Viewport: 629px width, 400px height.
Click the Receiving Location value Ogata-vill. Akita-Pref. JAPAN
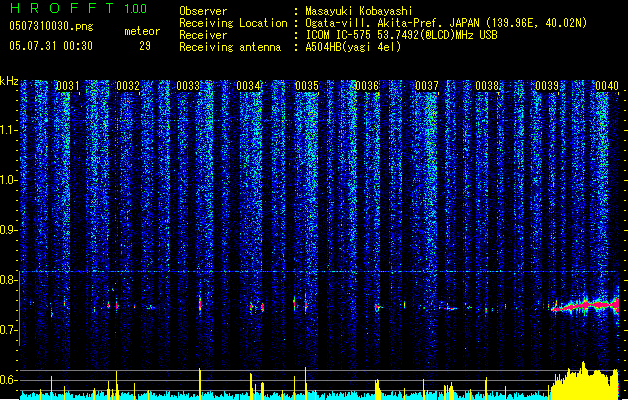coord(392,23)
